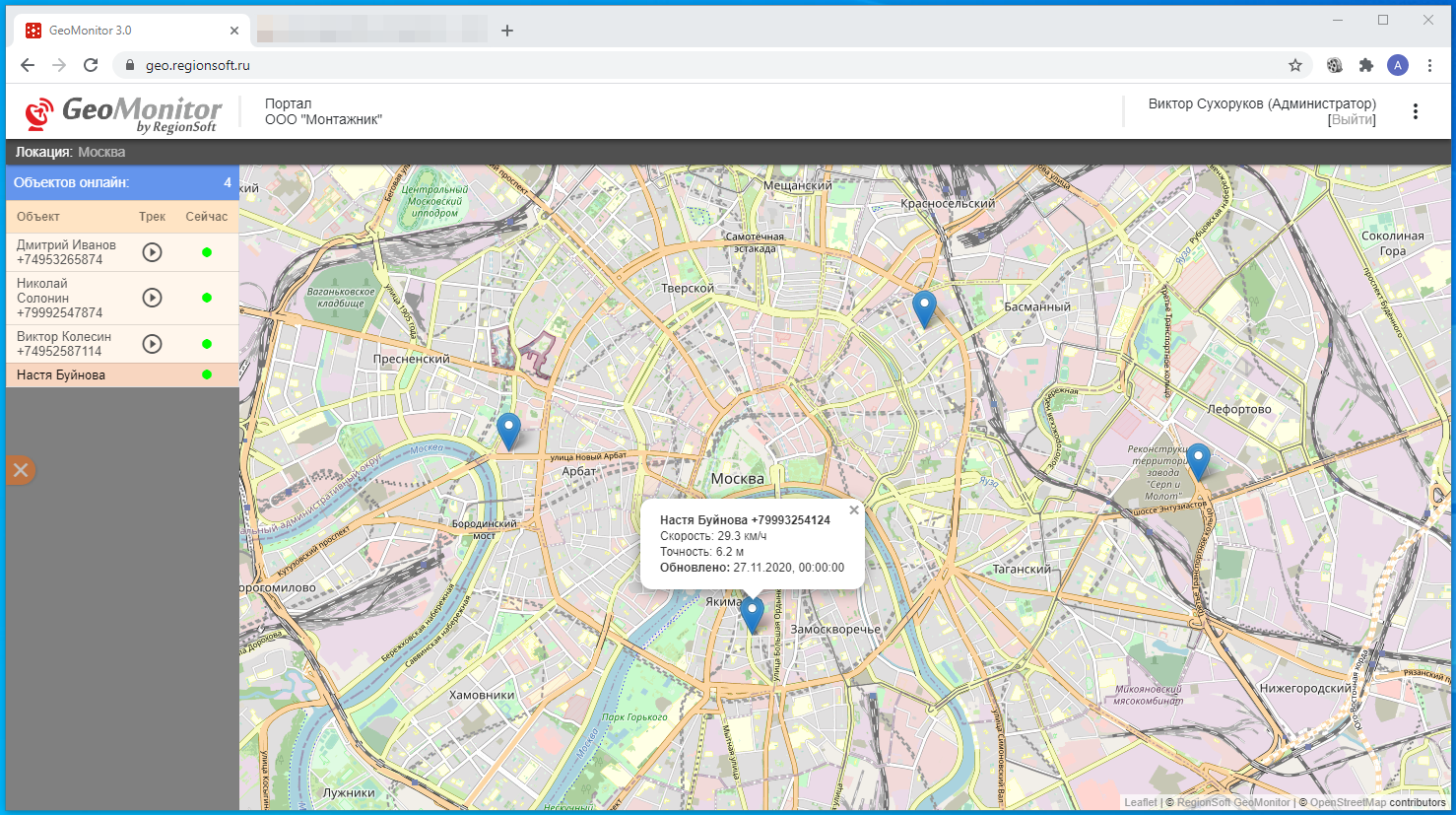Screen dimensions: 1456x815
Task: Play track for Дмитрий Иванов
Action: [x=152, y=252]
